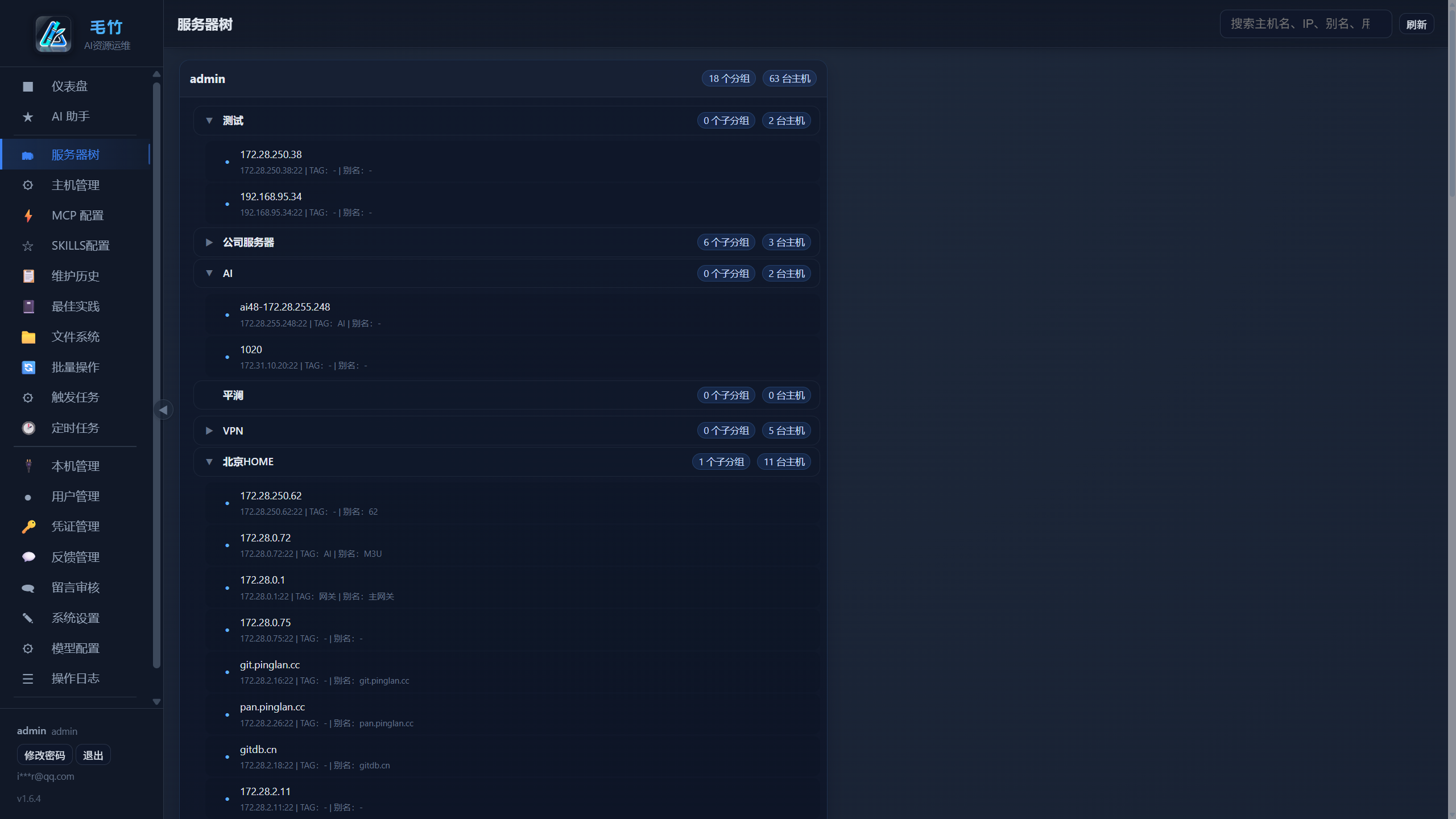Select host 172.28.0.72
This screenshot has height=819, width=1456.
click(512, 545)
